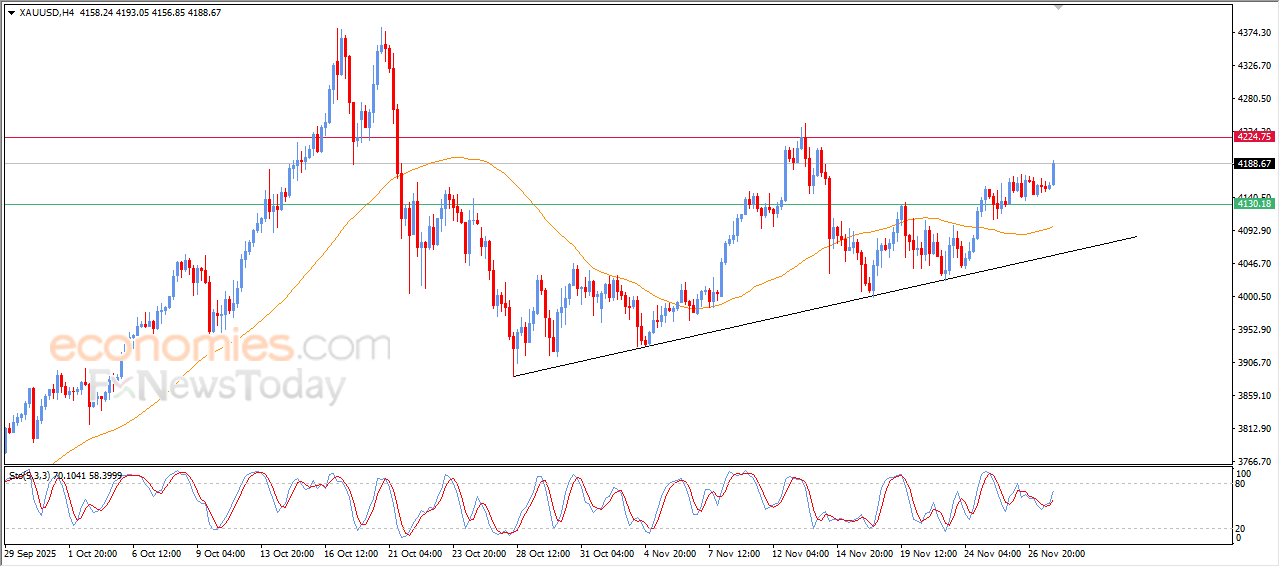The image size is (1280, 567).
Task: Click the 4046.70 price axis label
Action: point(1254,264)
